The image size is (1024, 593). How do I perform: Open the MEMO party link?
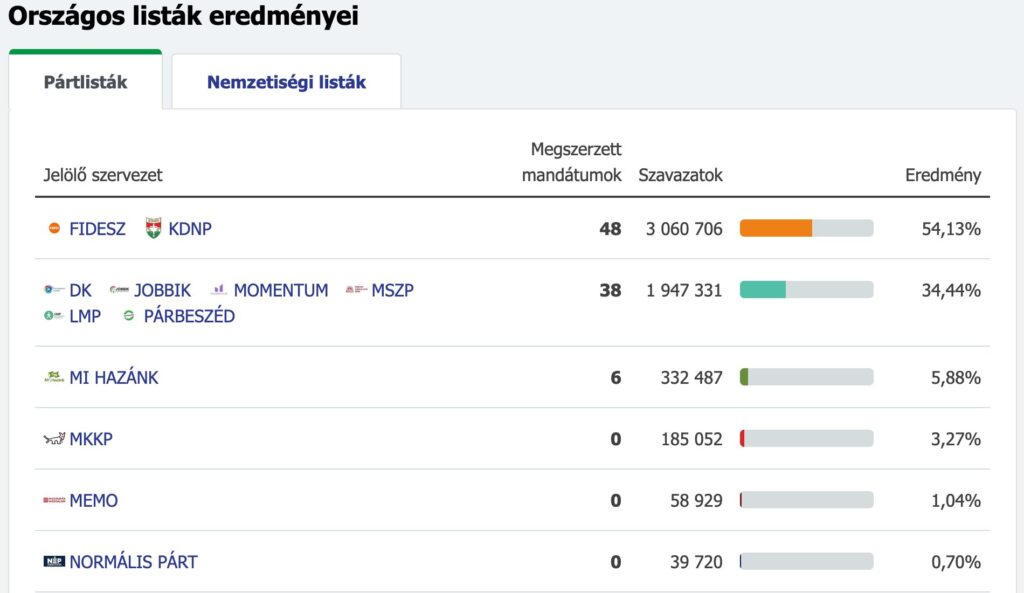pos(93,501)
